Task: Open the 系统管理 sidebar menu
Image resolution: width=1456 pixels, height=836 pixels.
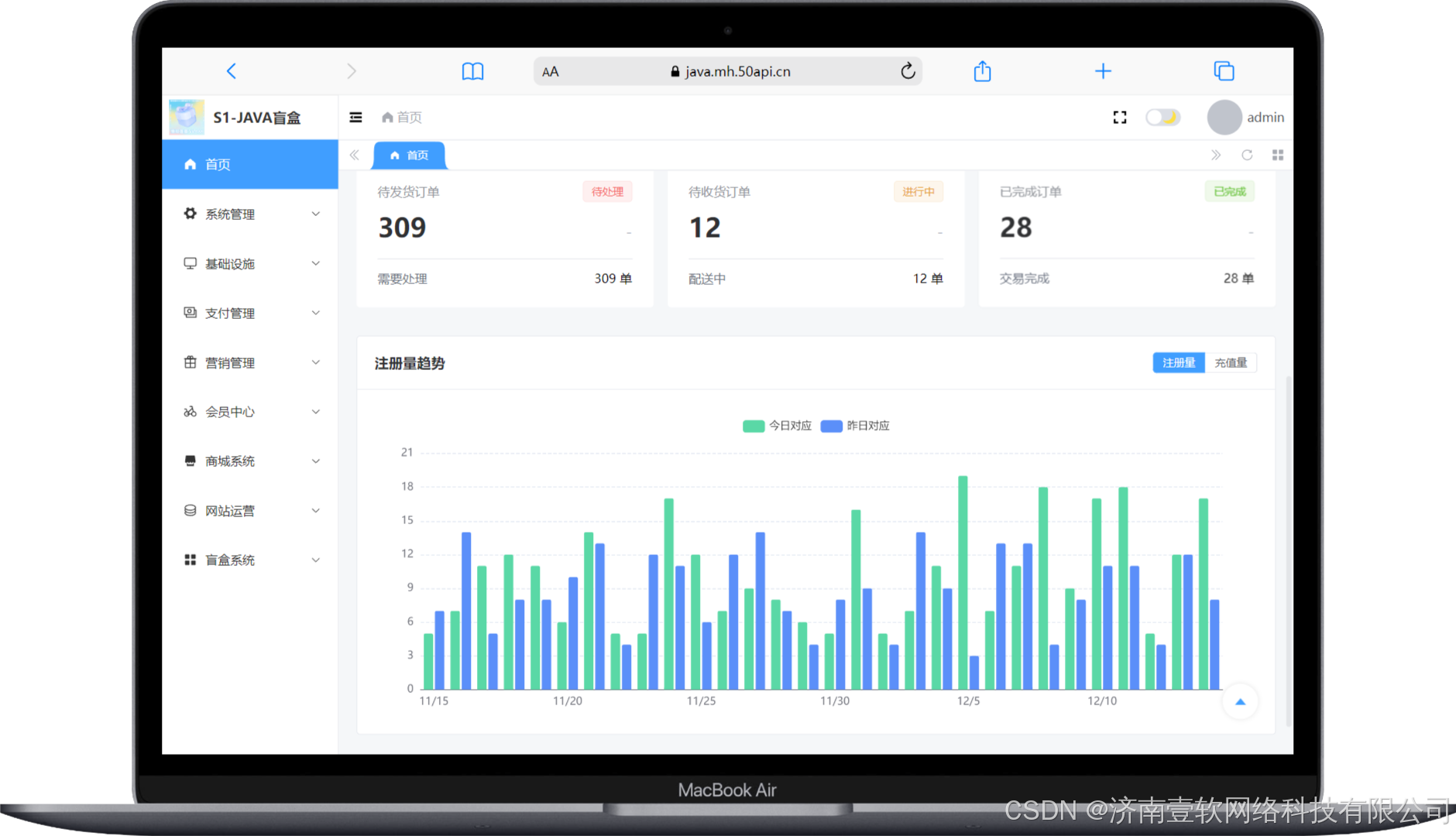Action: 250,214
